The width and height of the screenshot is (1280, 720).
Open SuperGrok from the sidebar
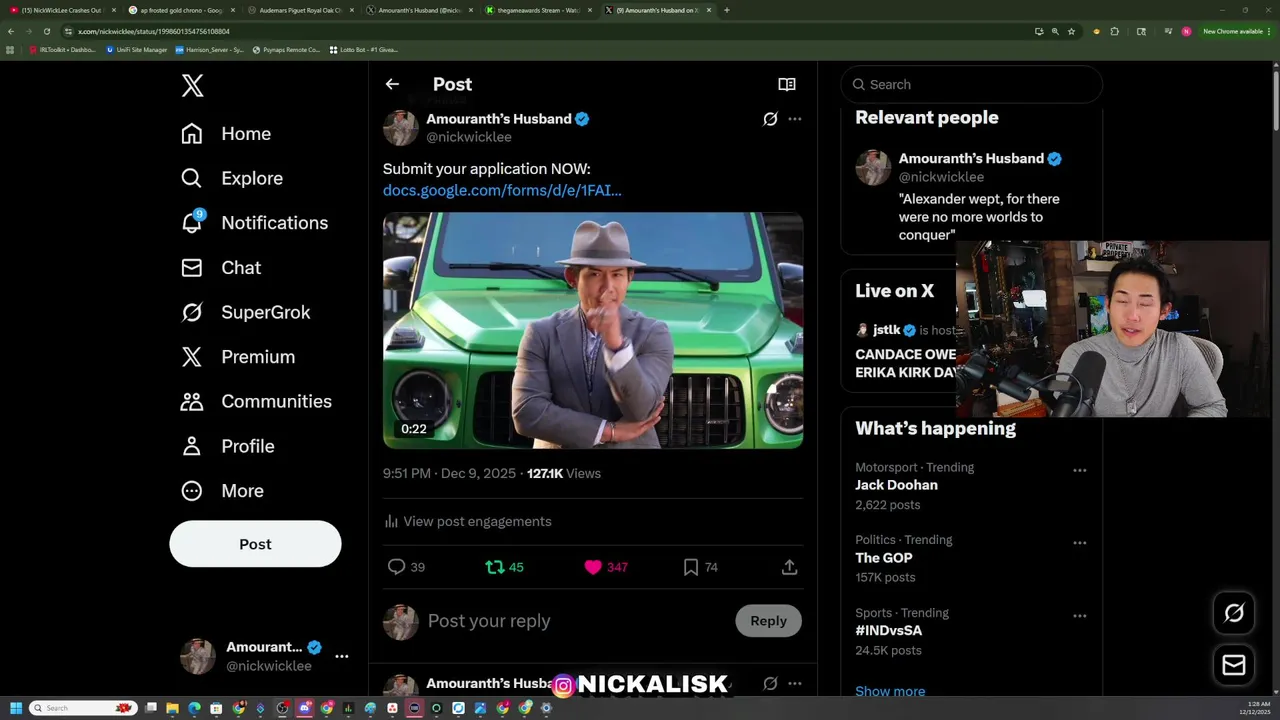[245, 312]
